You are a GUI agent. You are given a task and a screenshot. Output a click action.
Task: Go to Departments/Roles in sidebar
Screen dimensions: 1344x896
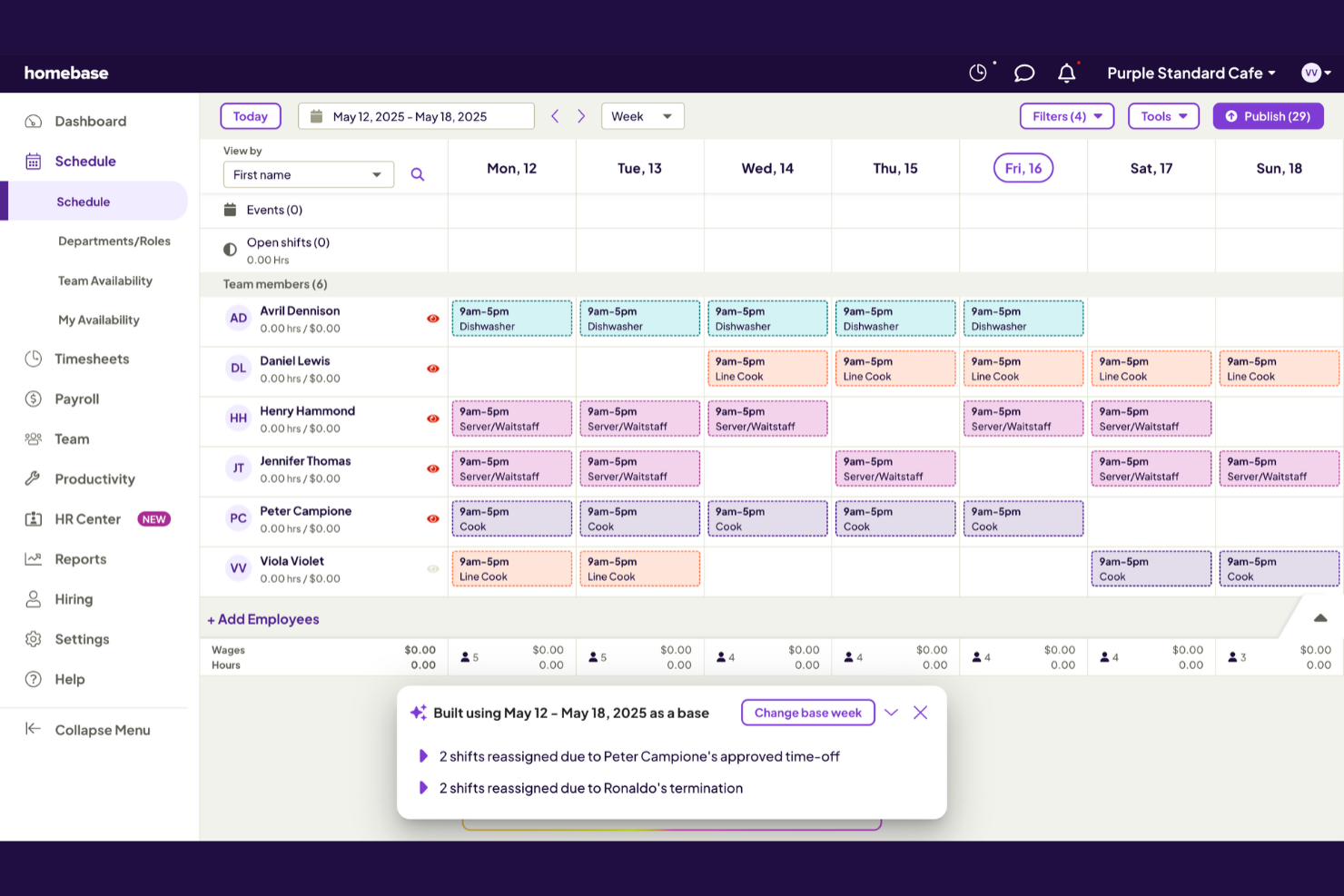pyautogui.click(x=114, y=241)
